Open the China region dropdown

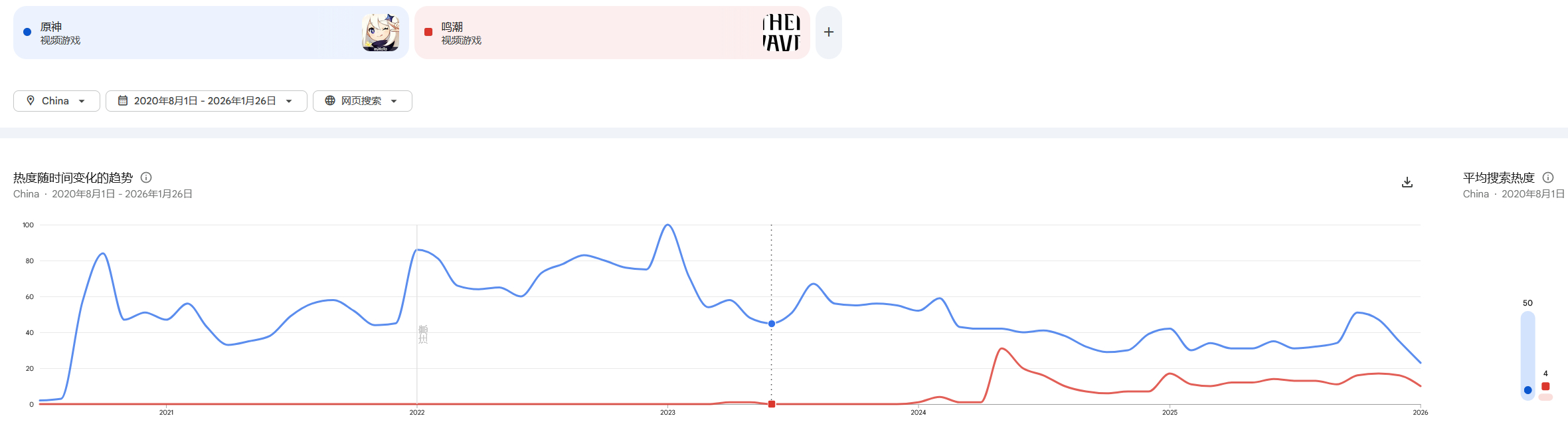pos(56,101)
